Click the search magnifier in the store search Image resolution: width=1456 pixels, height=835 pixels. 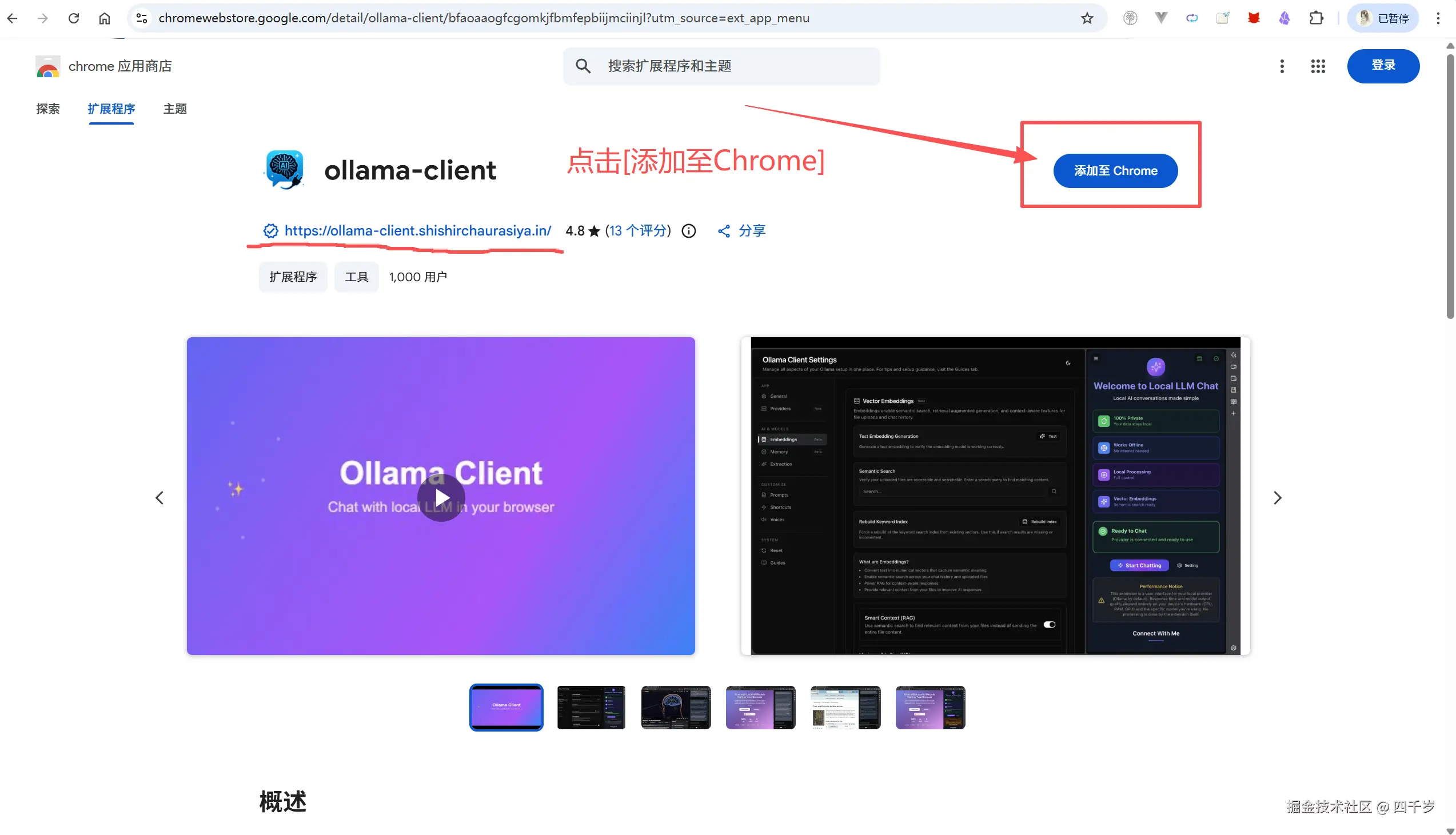click(x=583, y=66)
